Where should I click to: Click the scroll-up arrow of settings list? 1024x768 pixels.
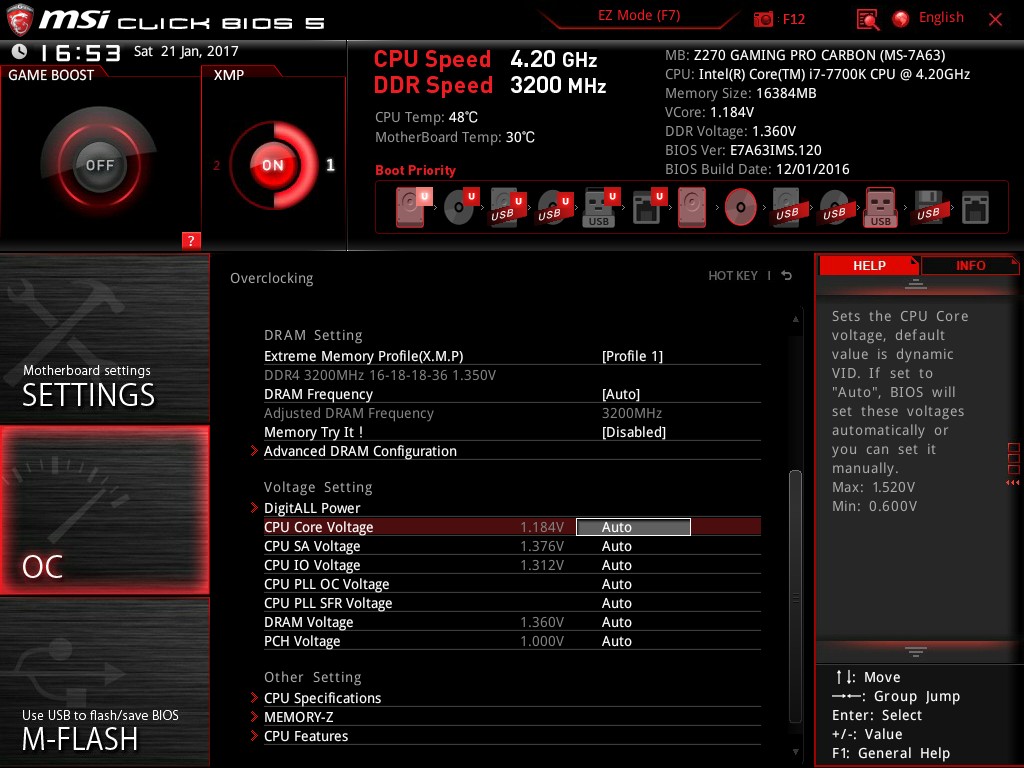[x=795, y=319]
